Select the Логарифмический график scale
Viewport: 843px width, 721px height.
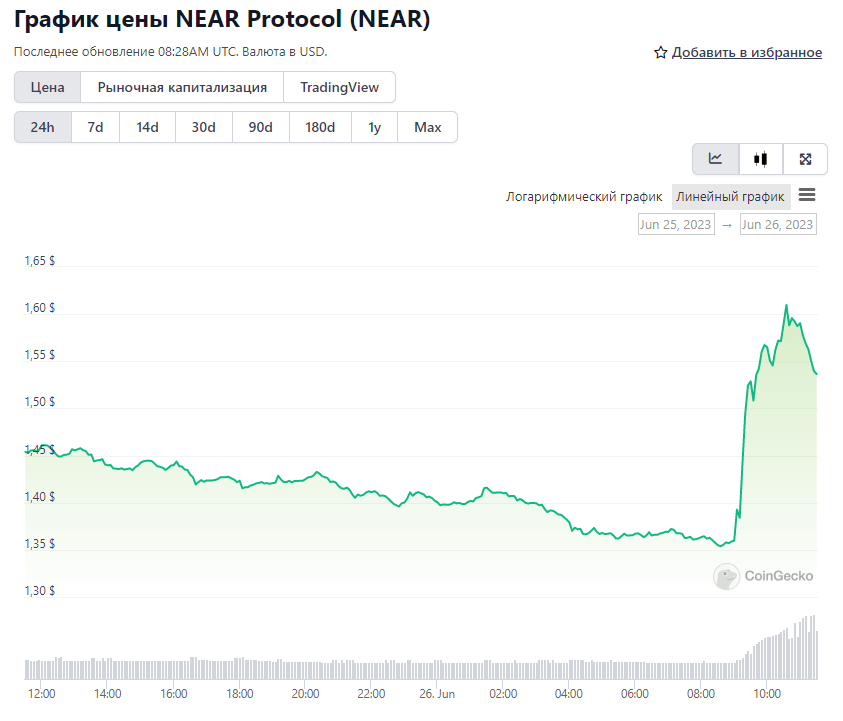(x=584, y=197)
